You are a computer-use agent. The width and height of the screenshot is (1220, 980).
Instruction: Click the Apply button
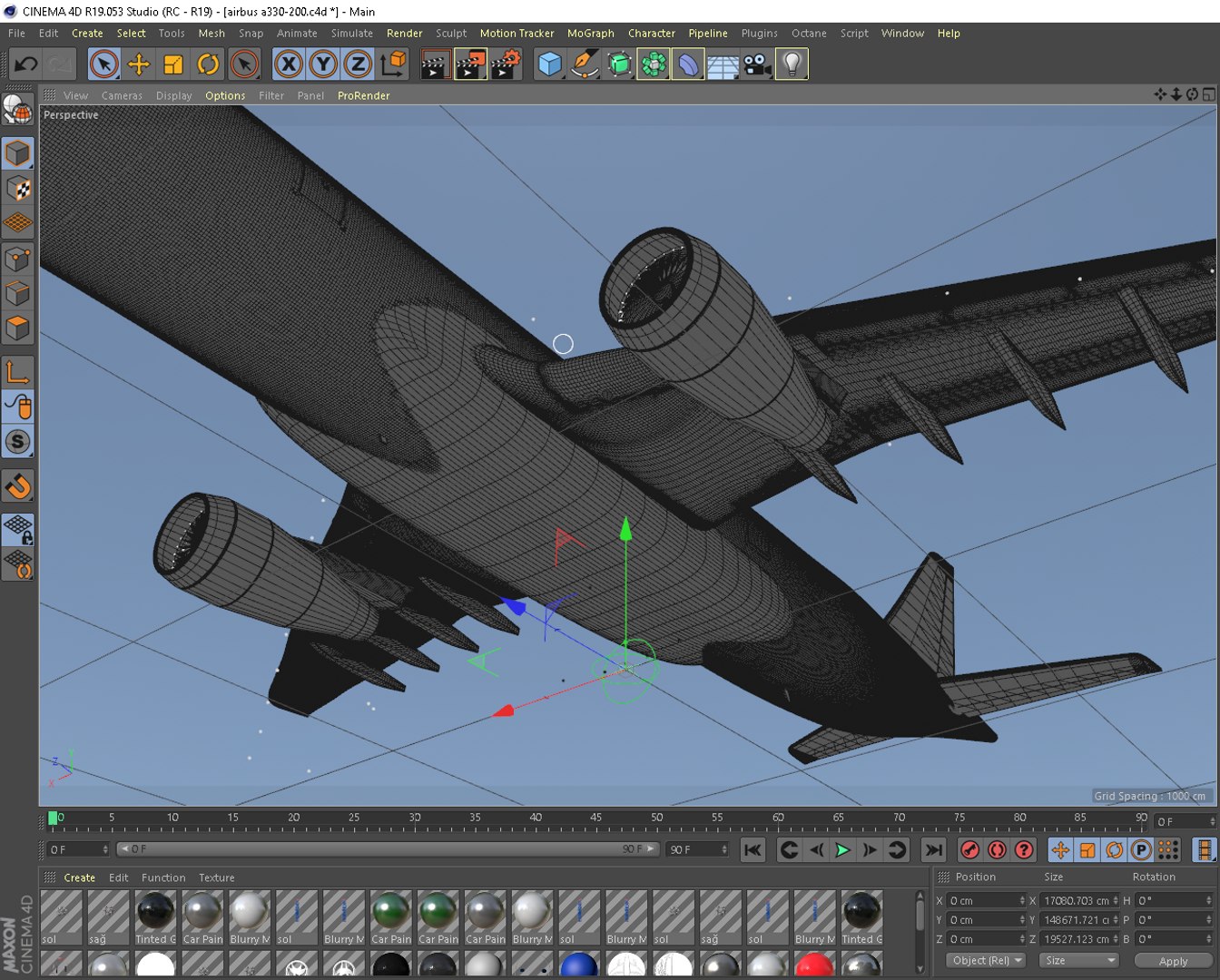click(1173, 961)
